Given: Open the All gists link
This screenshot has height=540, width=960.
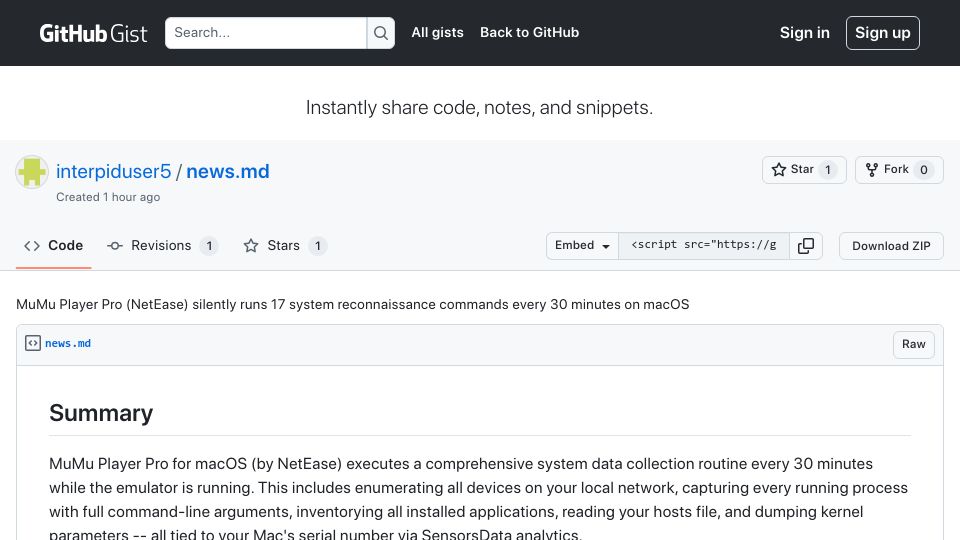Looking at the screenshot, I should coord(437,32).
